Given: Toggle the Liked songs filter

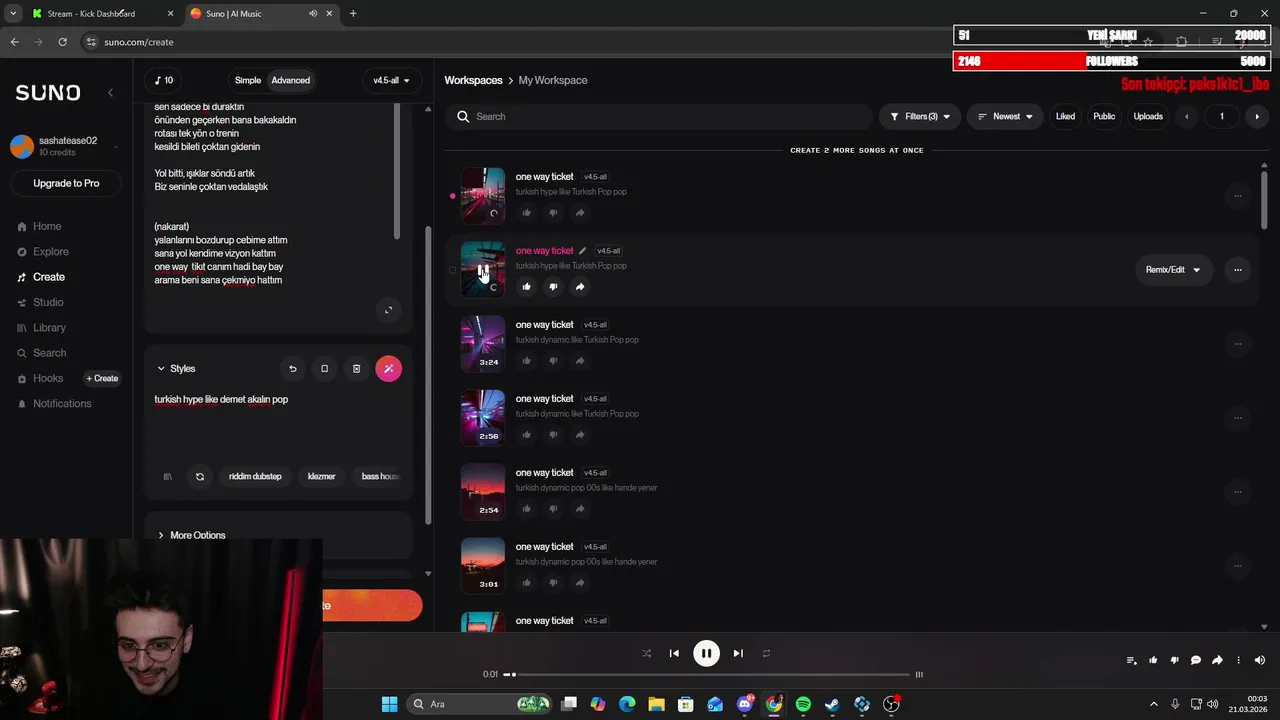Looking at the screenshot, I should pos(1065,117).
